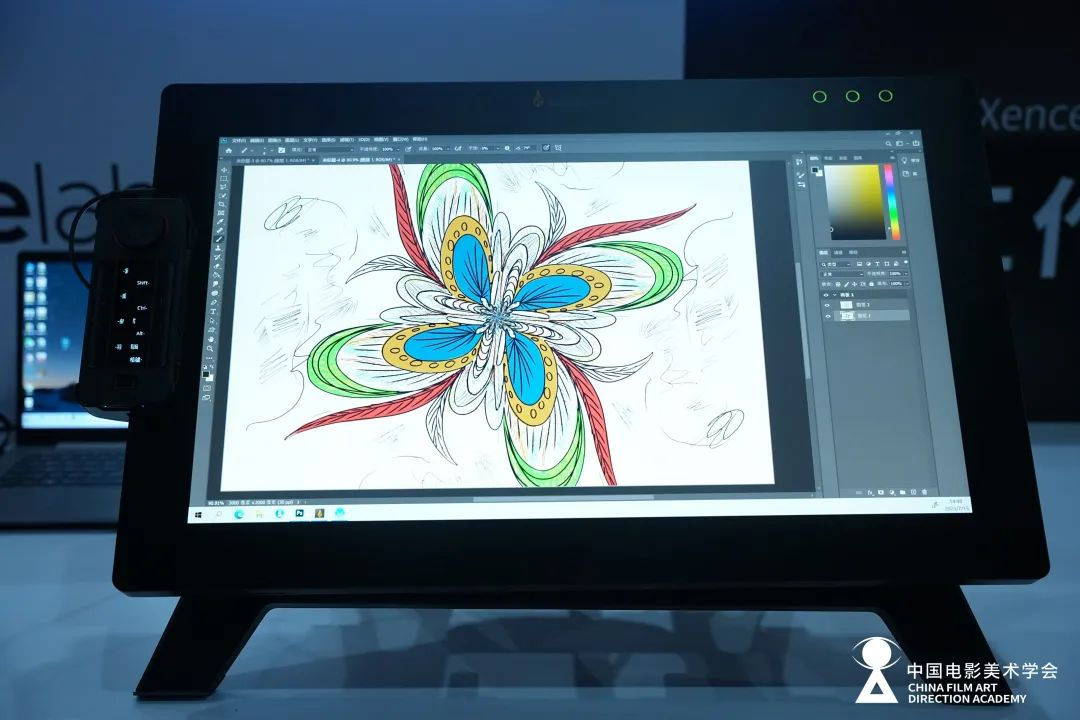The image size is (1080, 720).
Task: Open the 文件(F) menu
Action: tap(239, 141)
